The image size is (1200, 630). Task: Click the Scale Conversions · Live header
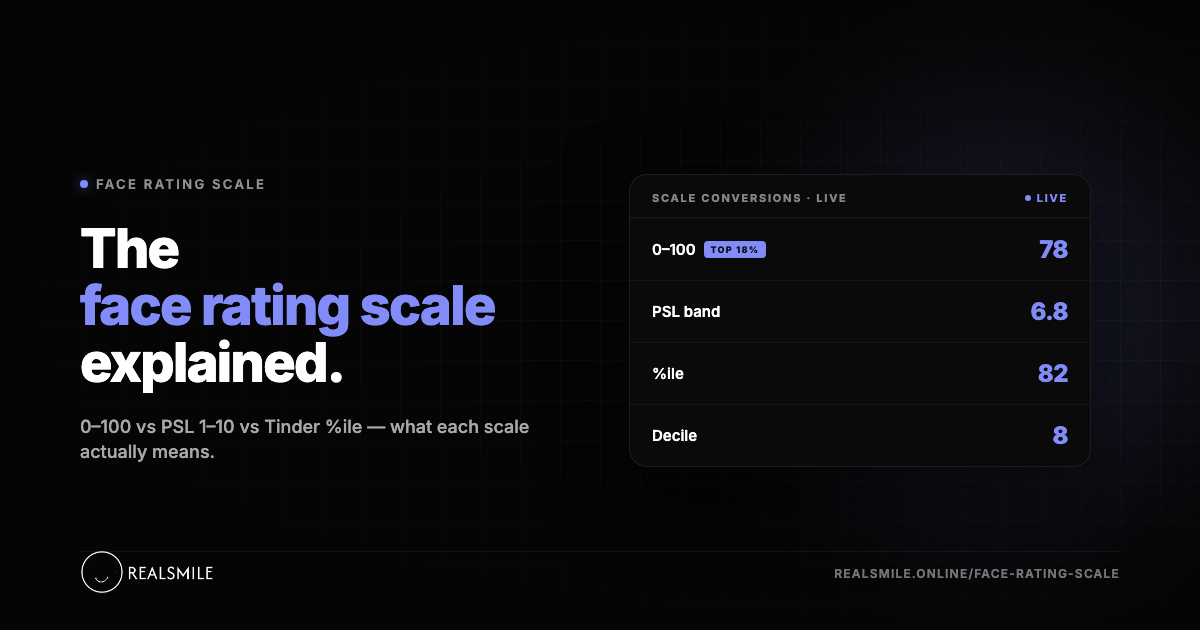[749, 198]
